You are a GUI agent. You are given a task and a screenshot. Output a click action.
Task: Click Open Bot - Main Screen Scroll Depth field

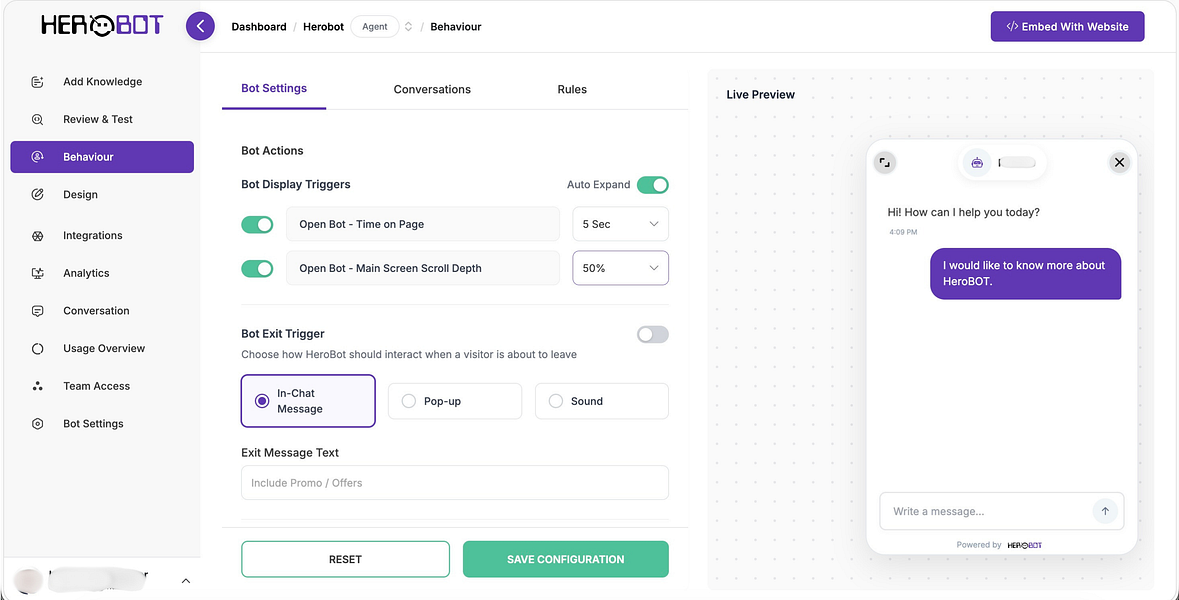point(423,268)
